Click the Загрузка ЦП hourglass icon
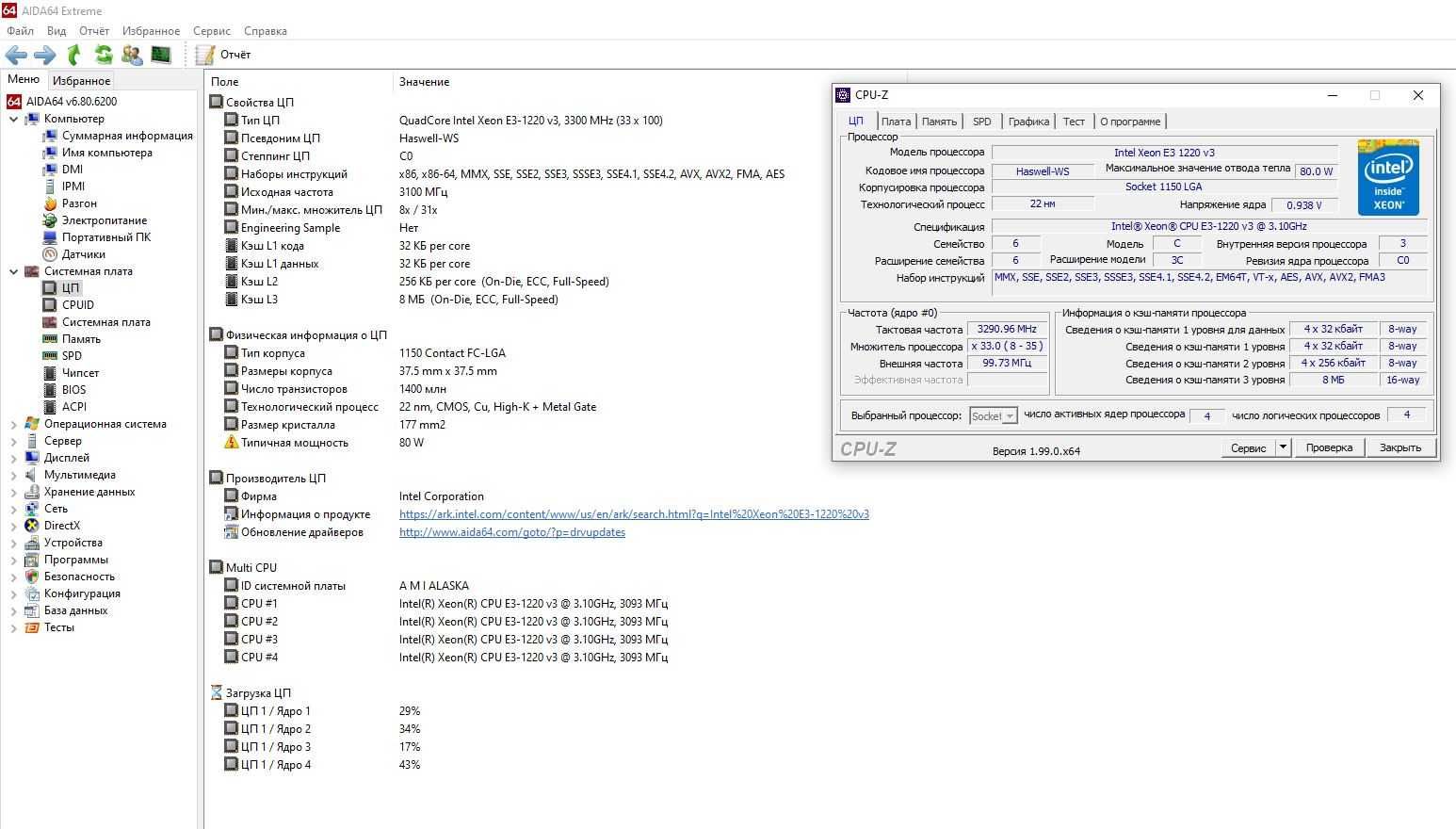This screenshot has width=1456, height=829. [x=216, y=693]
